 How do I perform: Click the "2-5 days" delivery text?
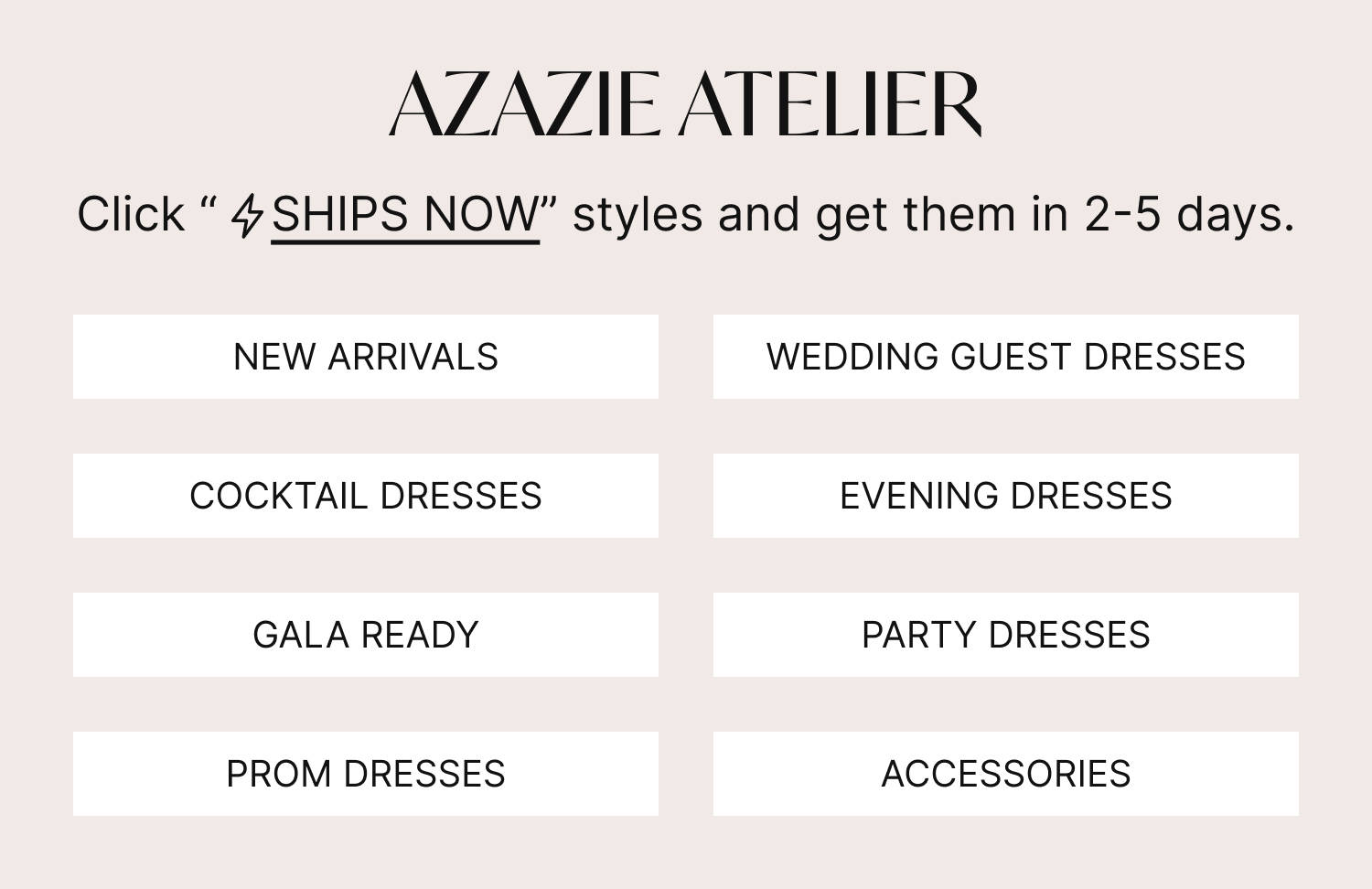click(1189, 215)
